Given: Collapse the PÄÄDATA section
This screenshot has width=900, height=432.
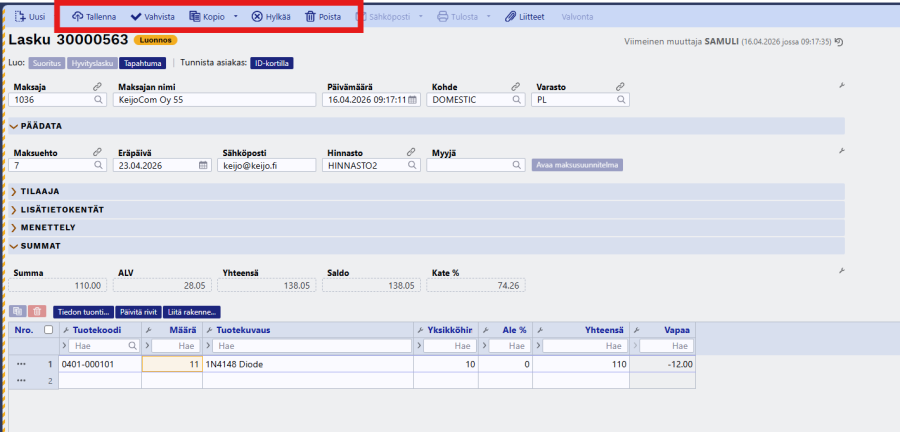Looking at the screenshot, I should point(14,126).
